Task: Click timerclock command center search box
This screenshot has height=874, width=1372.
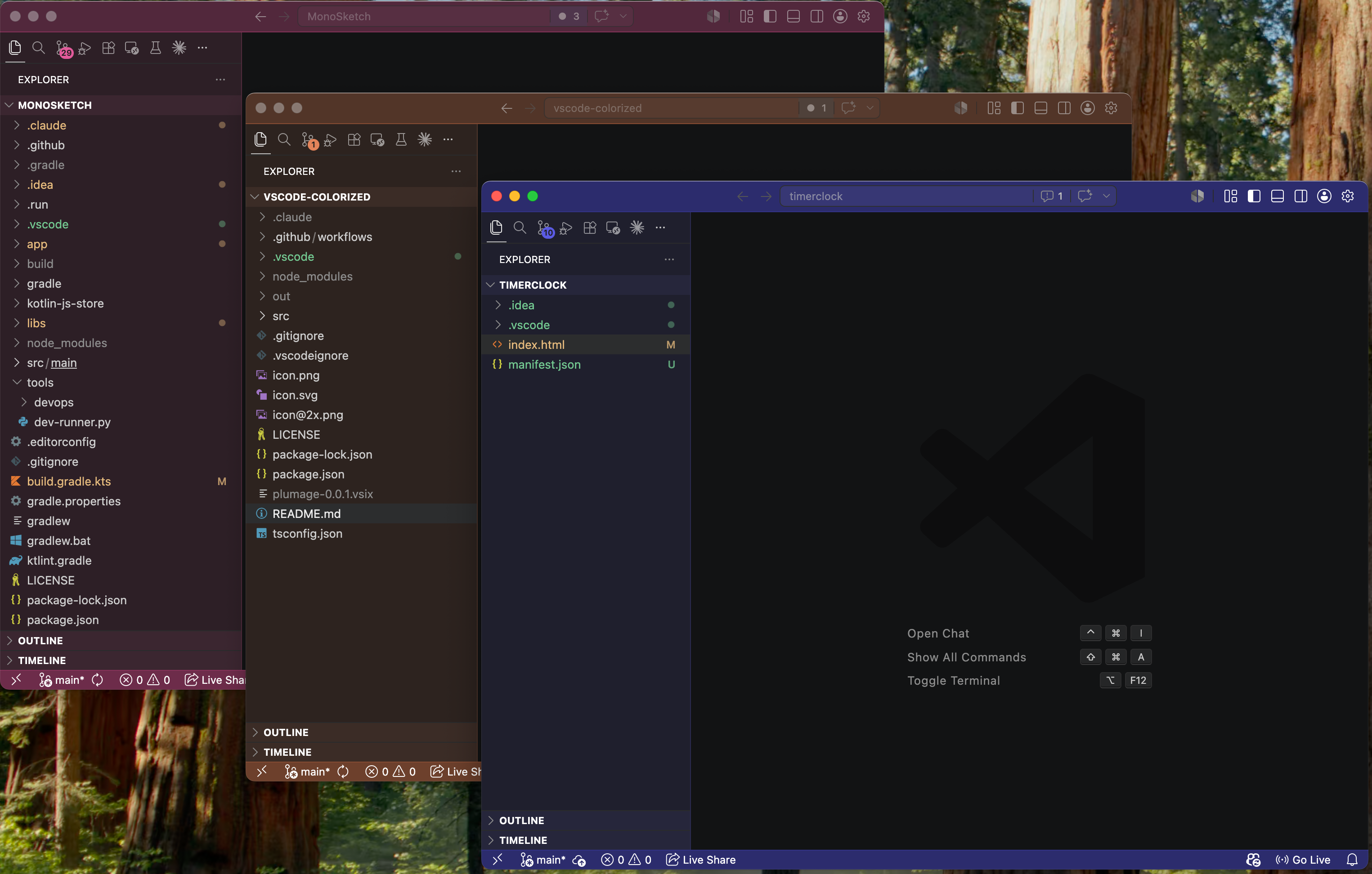Action: point(906,196)
